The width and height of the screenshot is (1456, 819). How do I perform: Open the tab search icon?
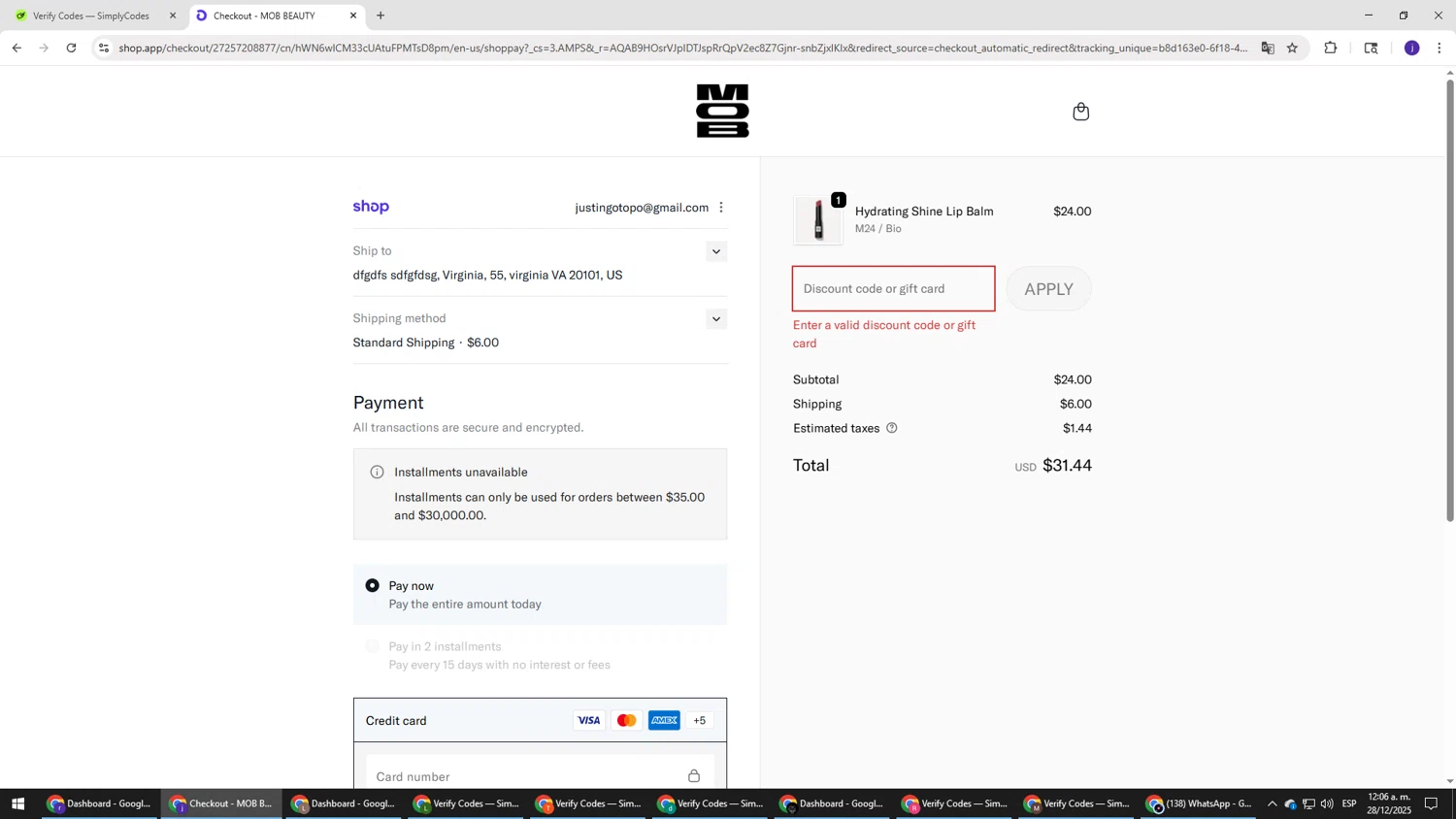pyautogui.click(x=1371, y=48)
